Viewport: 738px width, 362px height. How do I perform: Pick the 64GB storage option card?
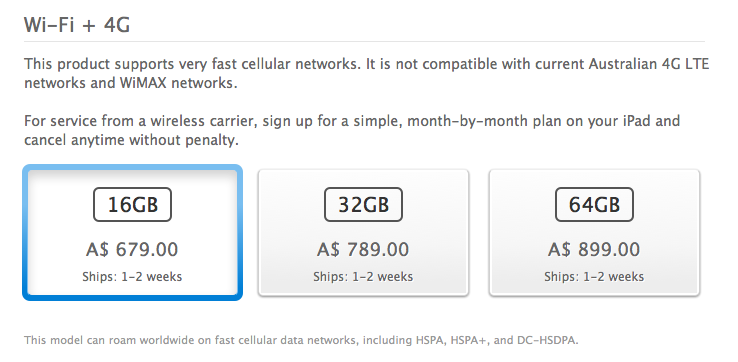coord(594,233)
